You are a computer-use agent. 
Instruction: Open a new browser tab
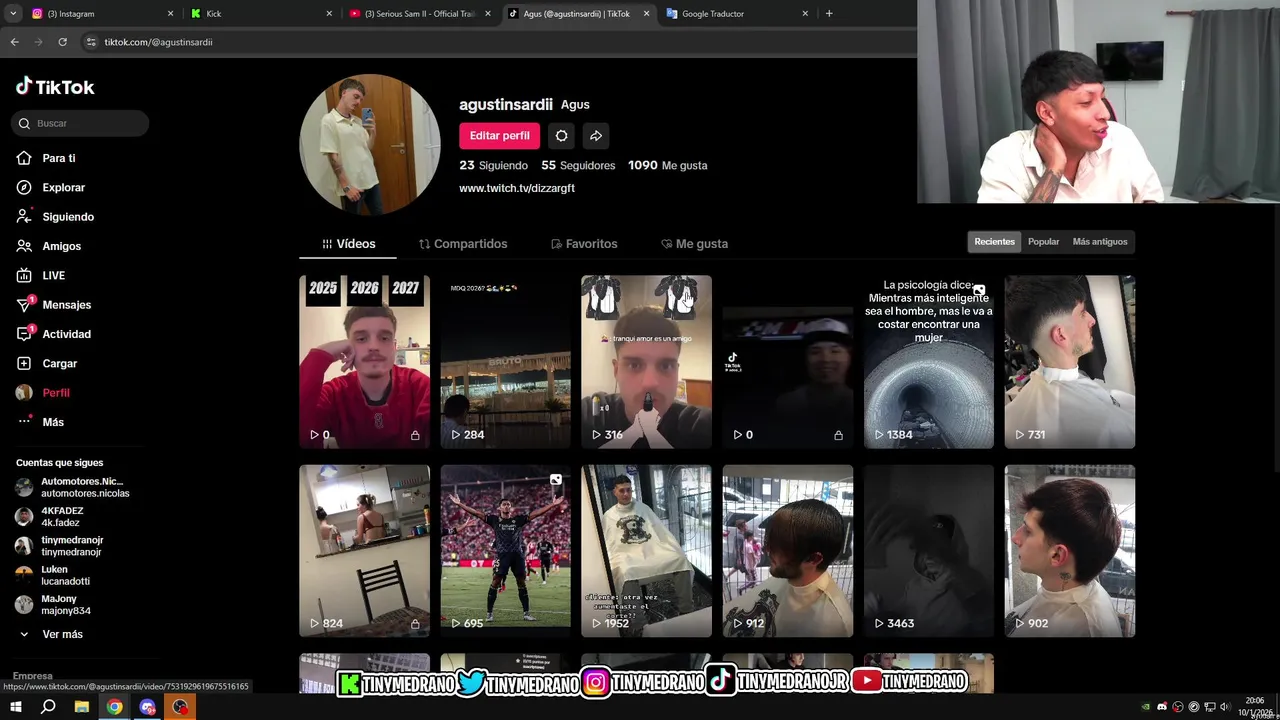coord(829,14)
